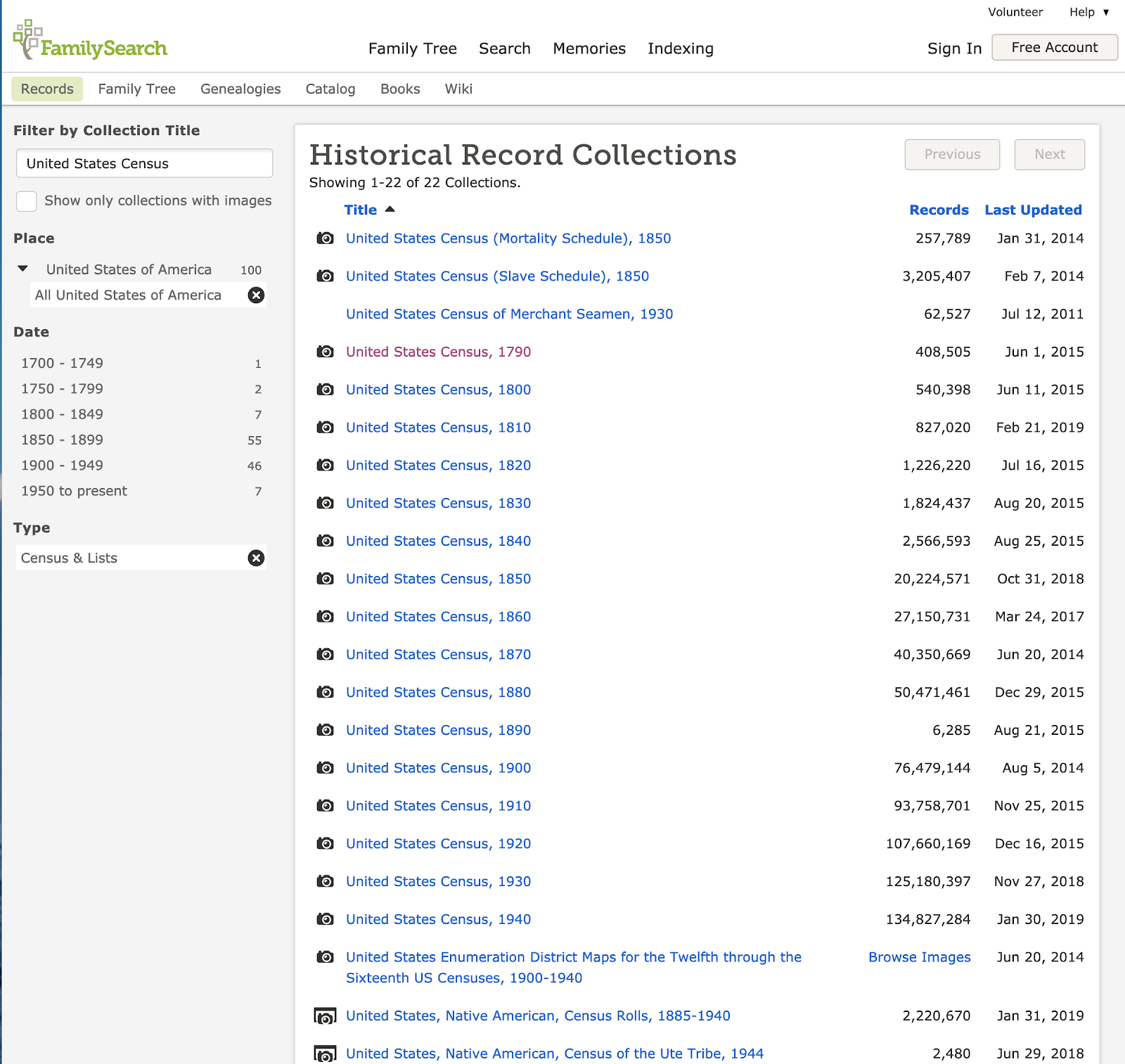The image size is (1125, 1064).
Task: Click camera icon beside United States Census, 1940
Action: pos(325,919)
